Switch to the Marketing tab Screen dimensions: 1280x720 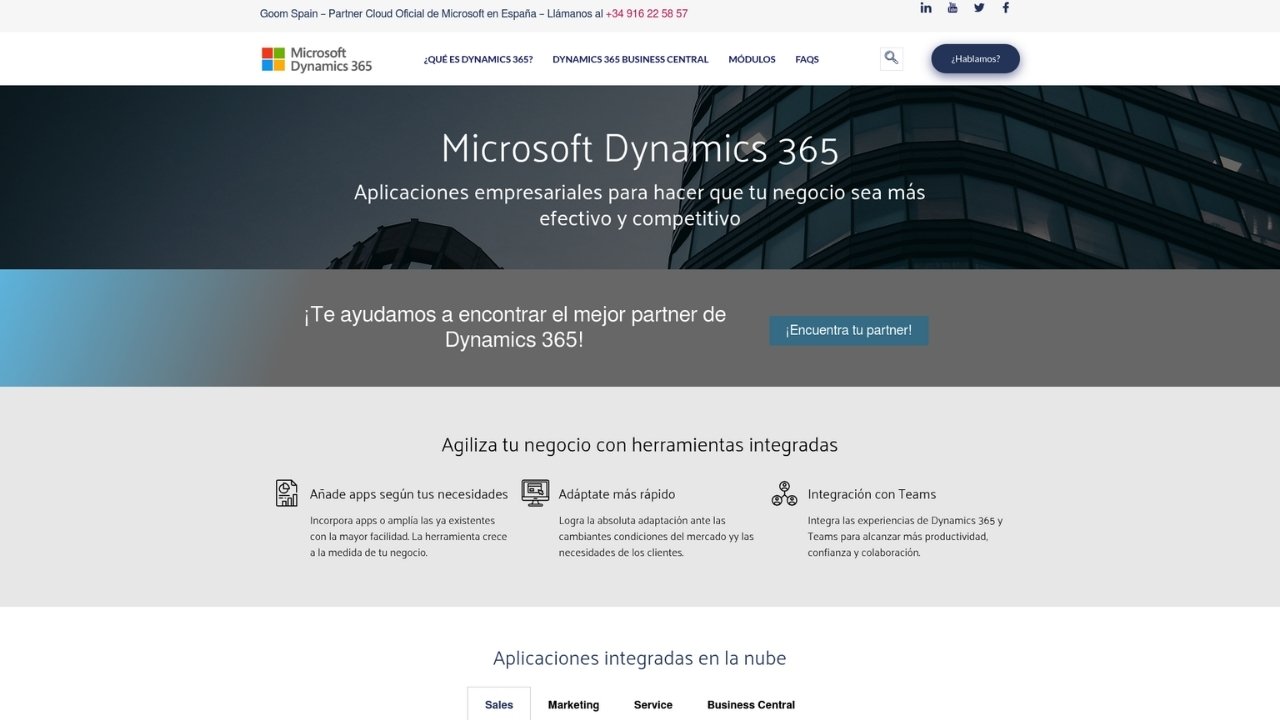point(573,704)
